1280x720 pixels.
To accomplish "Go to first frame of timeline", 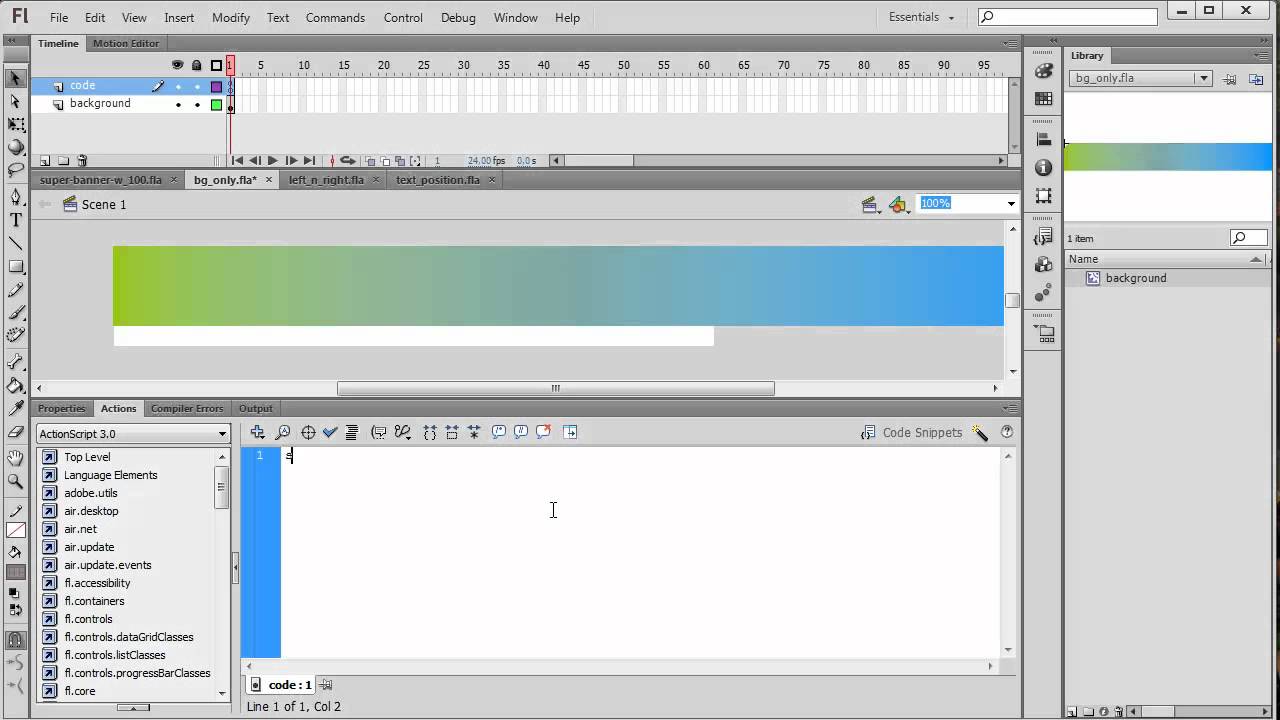I will pyautogui.click(x=237, y=160).
